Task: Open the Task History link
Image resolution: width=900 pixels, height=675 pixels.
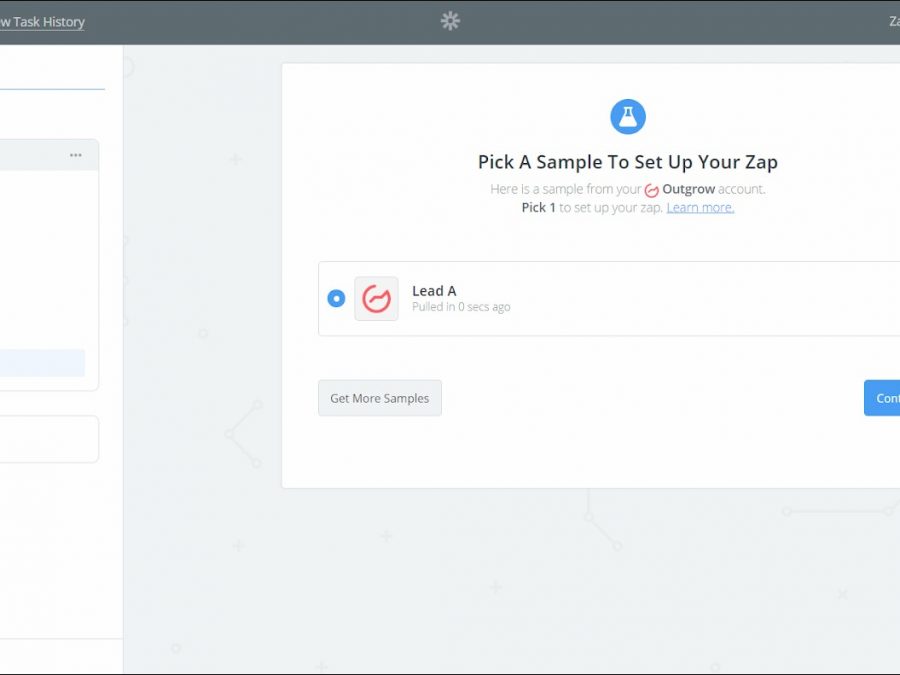Action: point(42,22)
